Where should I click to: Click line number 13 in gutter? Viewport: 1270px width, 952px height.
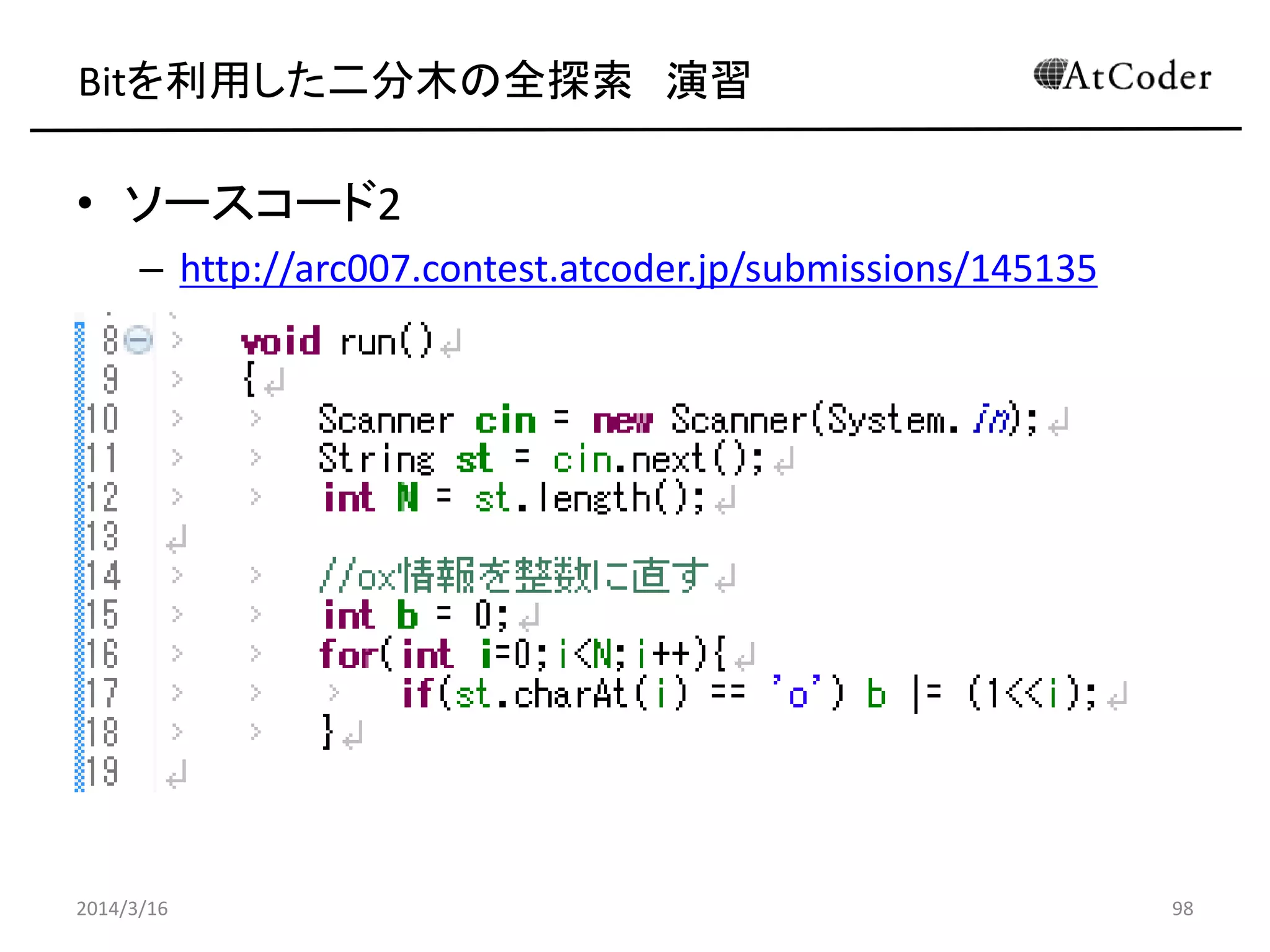[102, 536]
